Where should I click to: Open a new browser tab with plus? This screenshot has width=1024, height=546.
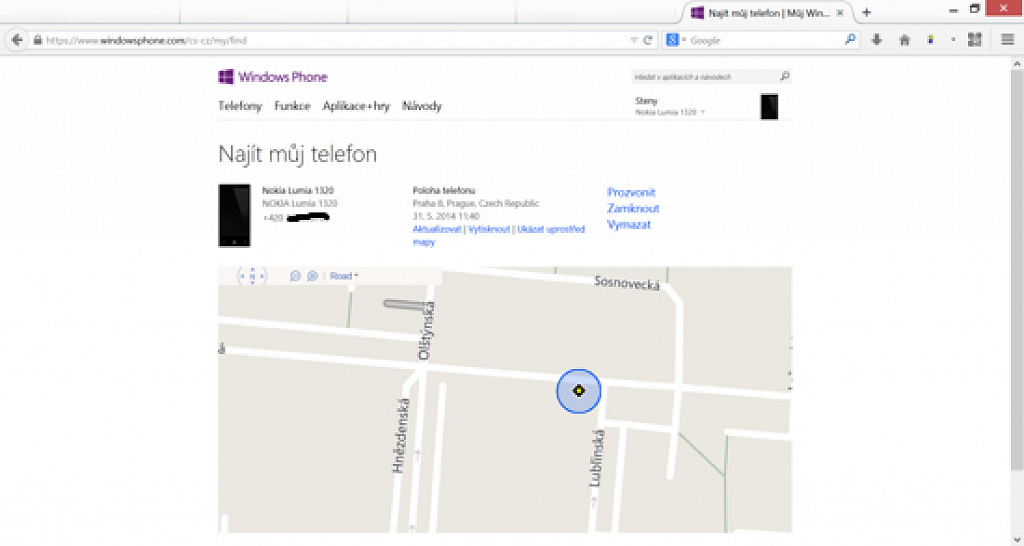(866, 12)
